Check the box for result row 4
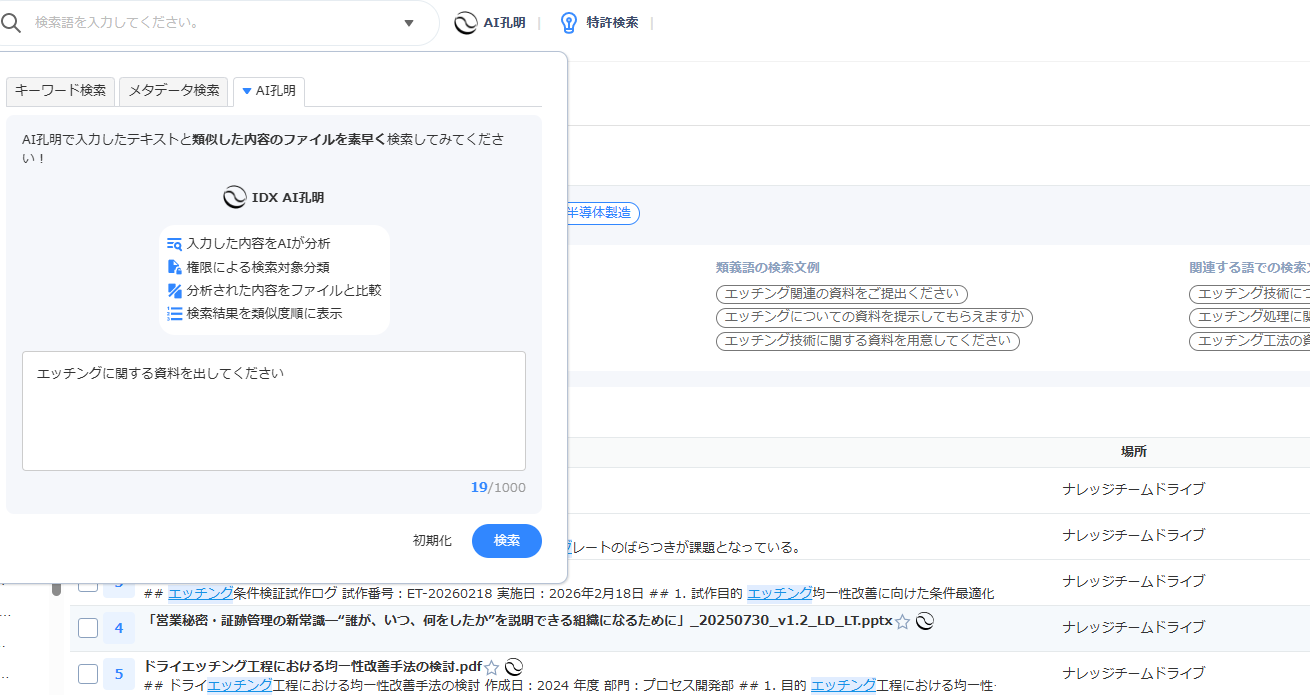1310x695 pixels. [x=88, y=628]
